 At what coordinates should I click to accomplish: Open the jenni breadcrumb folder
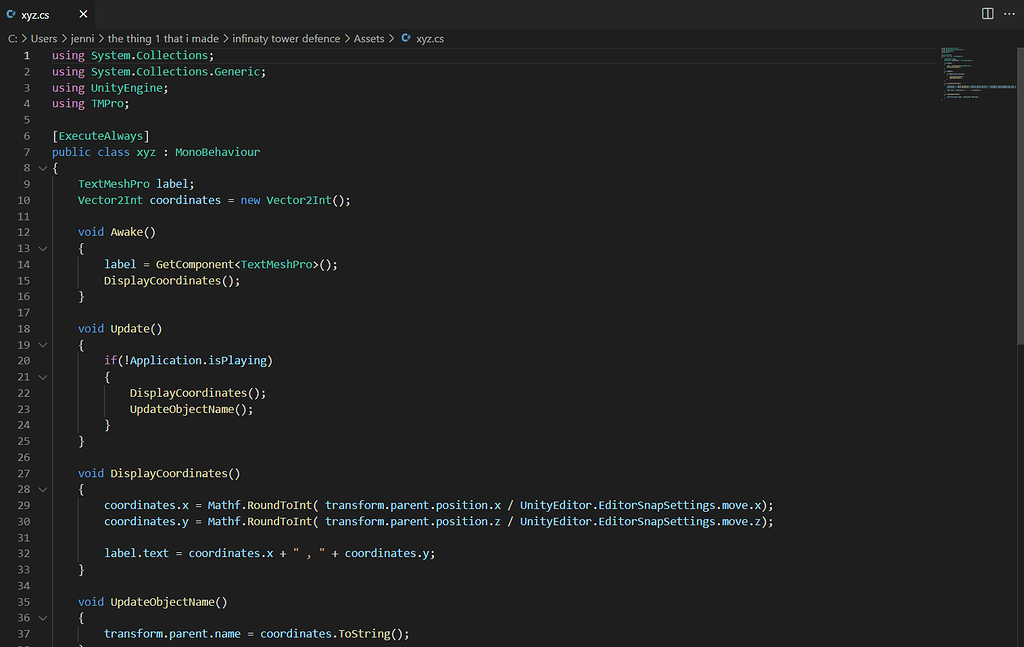(x=82, y=39)
